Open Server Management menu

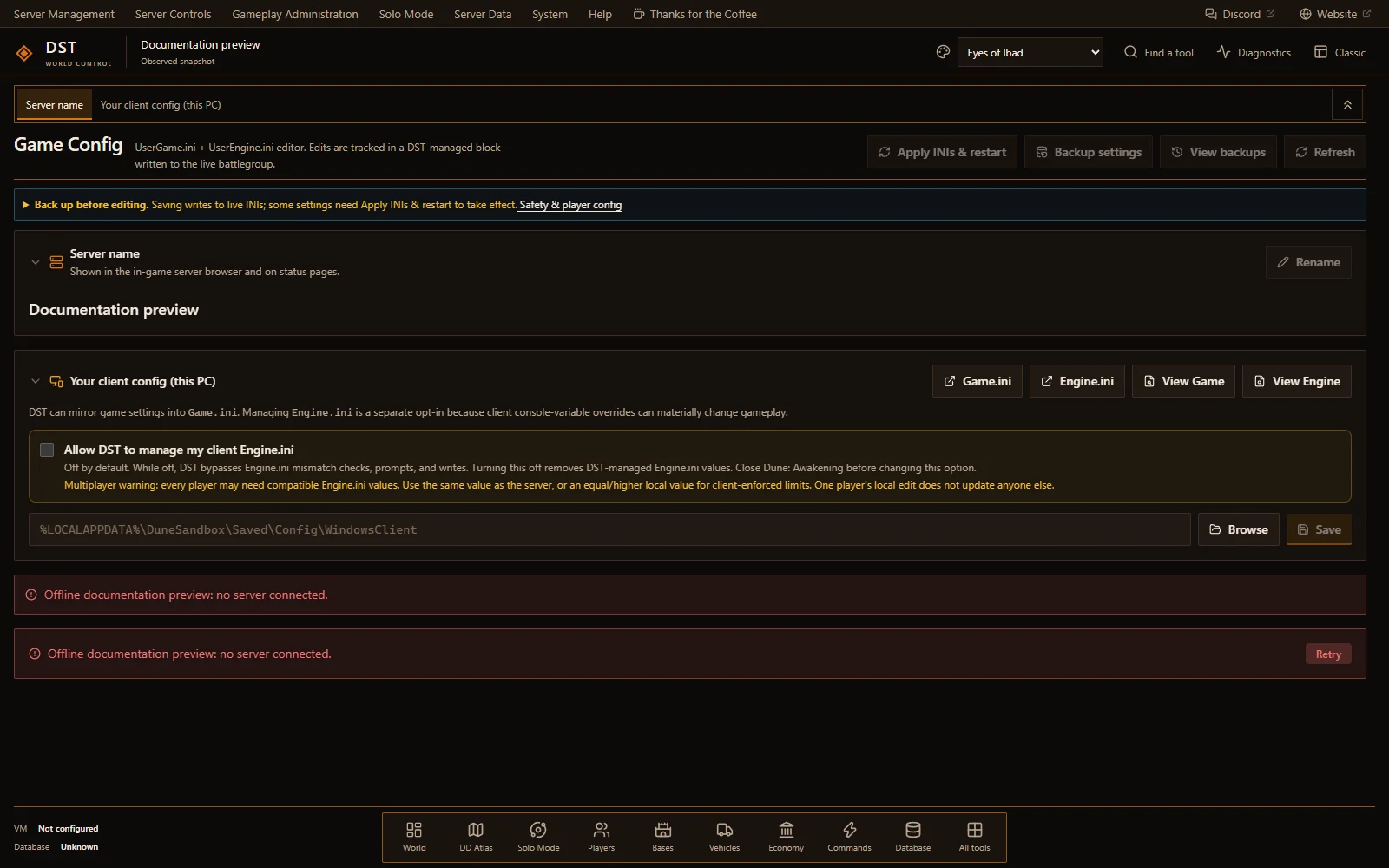[64, 14]
